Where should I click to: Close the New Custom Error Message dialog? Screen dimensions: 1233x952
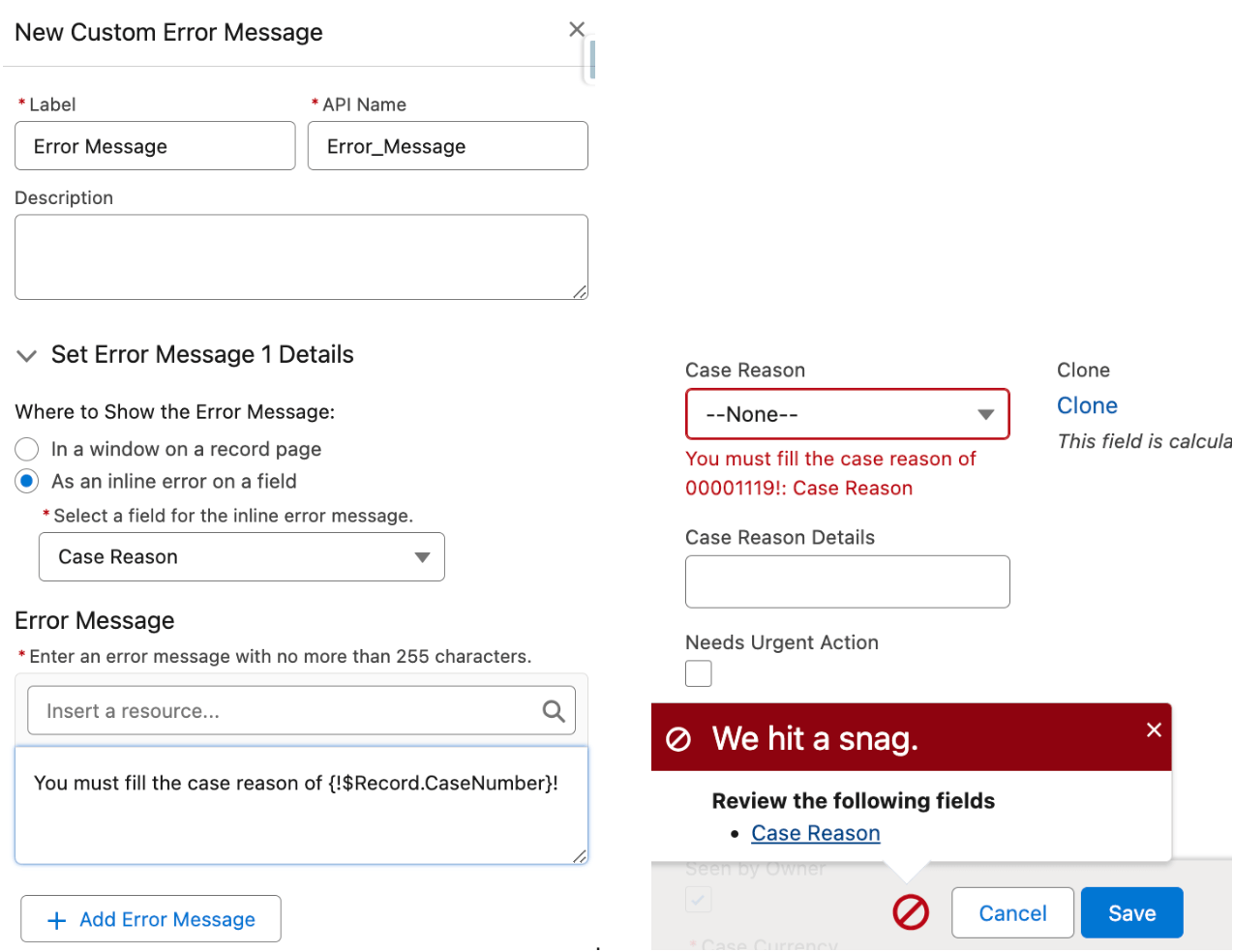(576, 29)
